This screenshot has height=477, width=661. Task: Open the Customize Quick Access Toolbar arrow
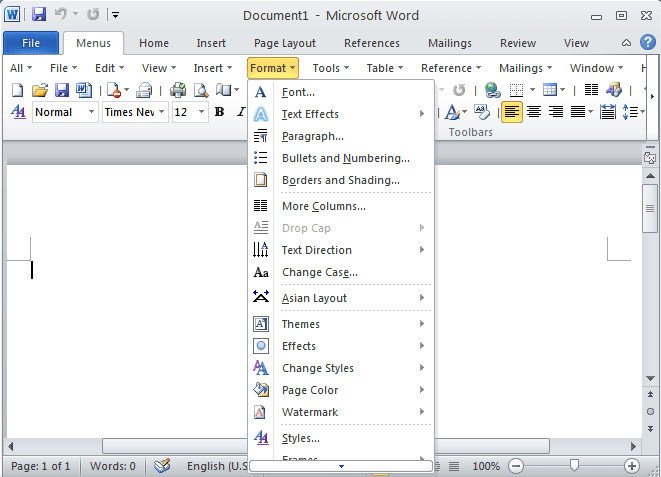point(115,15)
